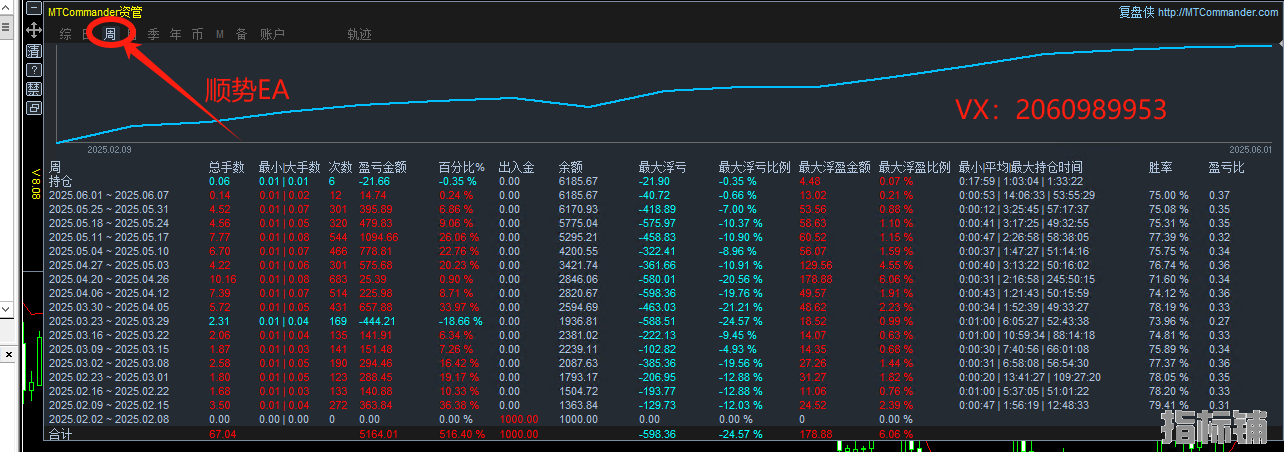Click the hamburger lines icon at far left
Viewport: 1284px width, 452px height.
[5, 28]
